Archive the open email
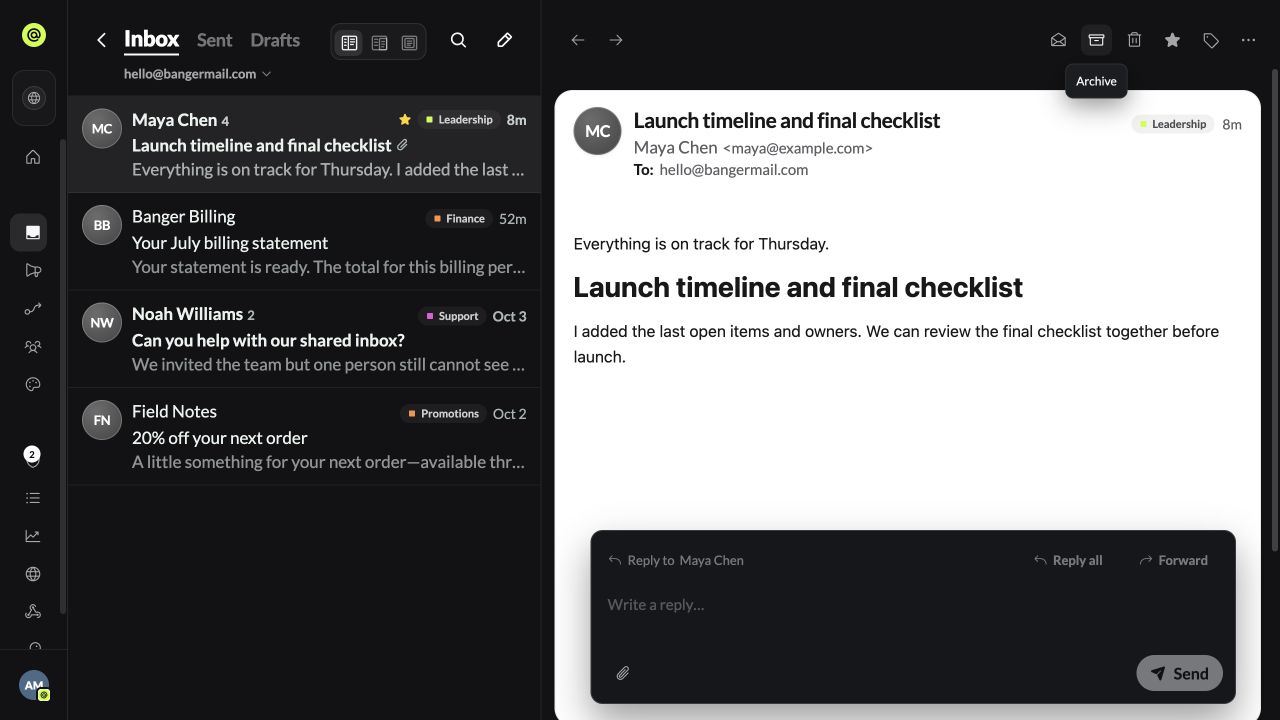Viewport: 1280px width, 720px height. coord(1096,40)
